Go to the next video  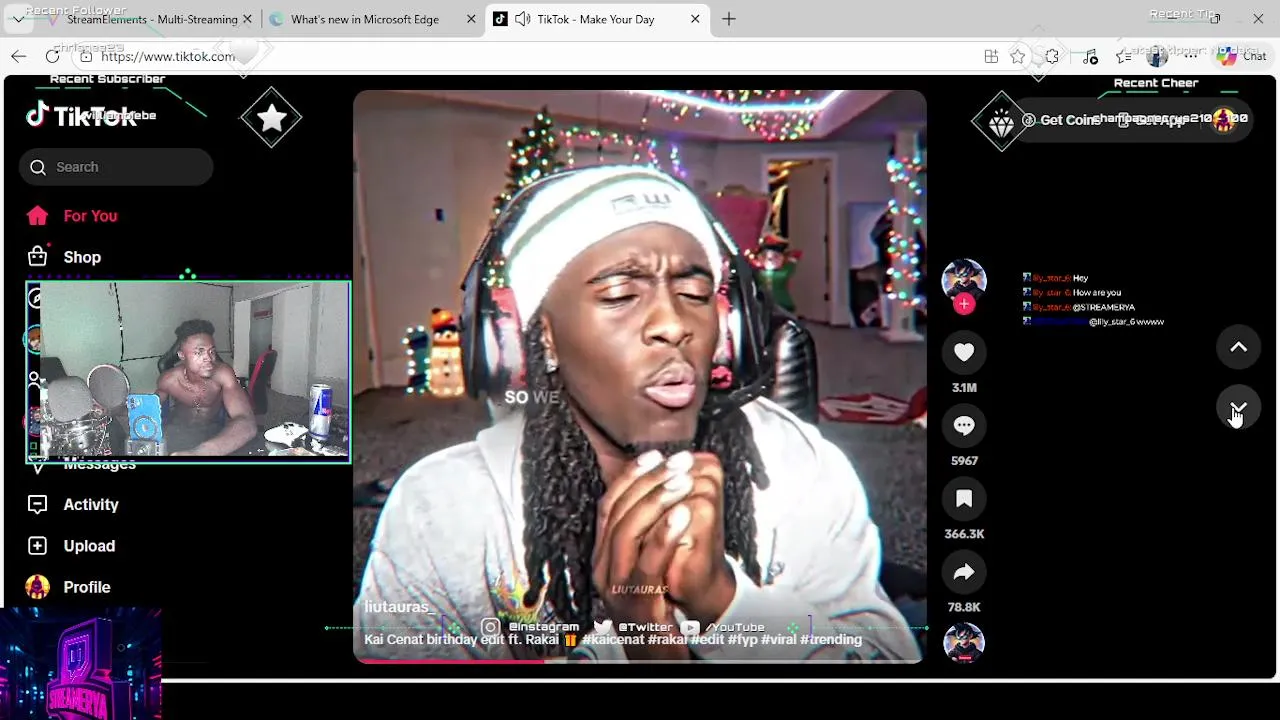pos(1238,408)
